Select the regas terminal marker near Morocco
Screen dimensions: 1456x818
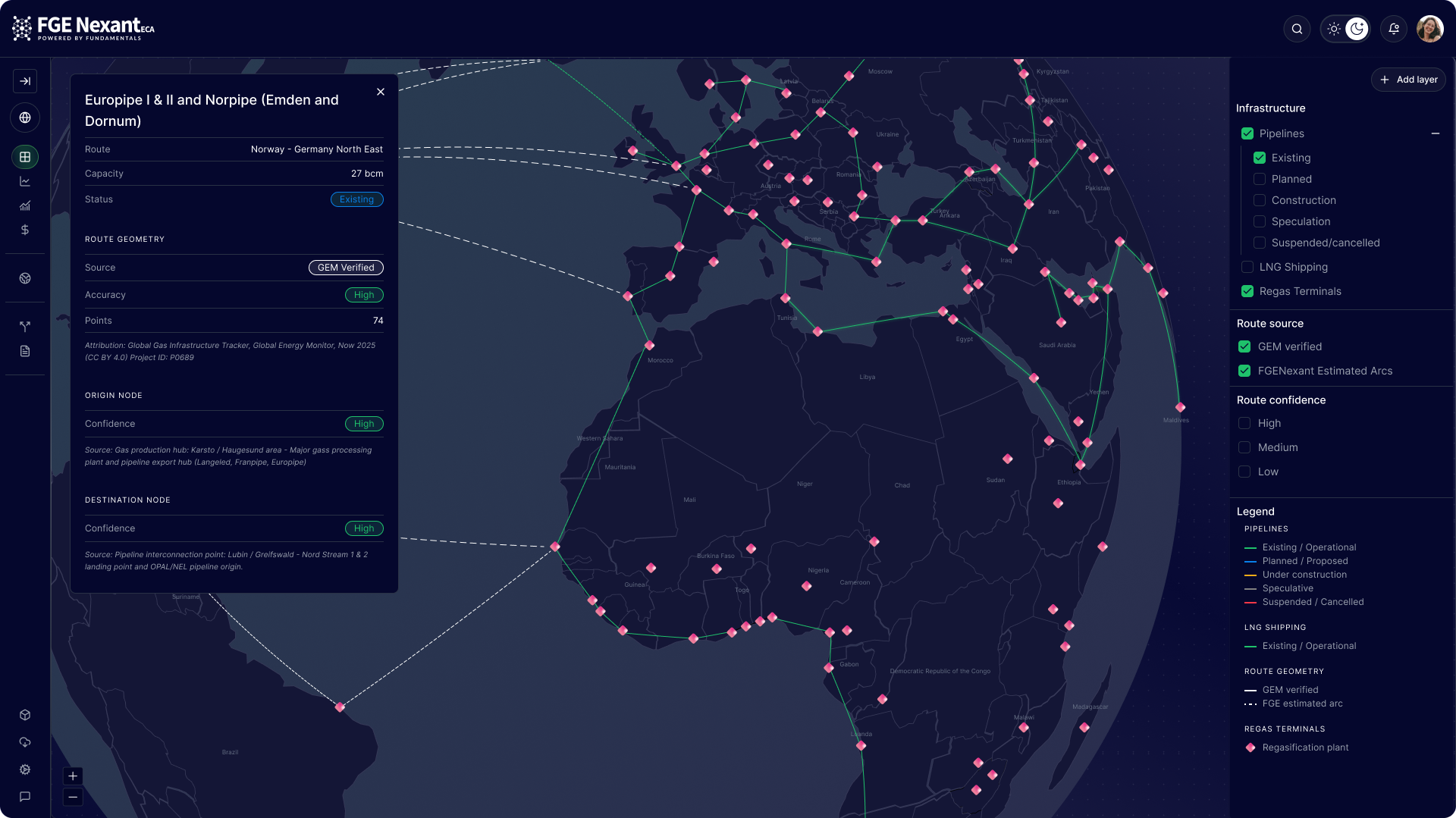tap(650, 346)
